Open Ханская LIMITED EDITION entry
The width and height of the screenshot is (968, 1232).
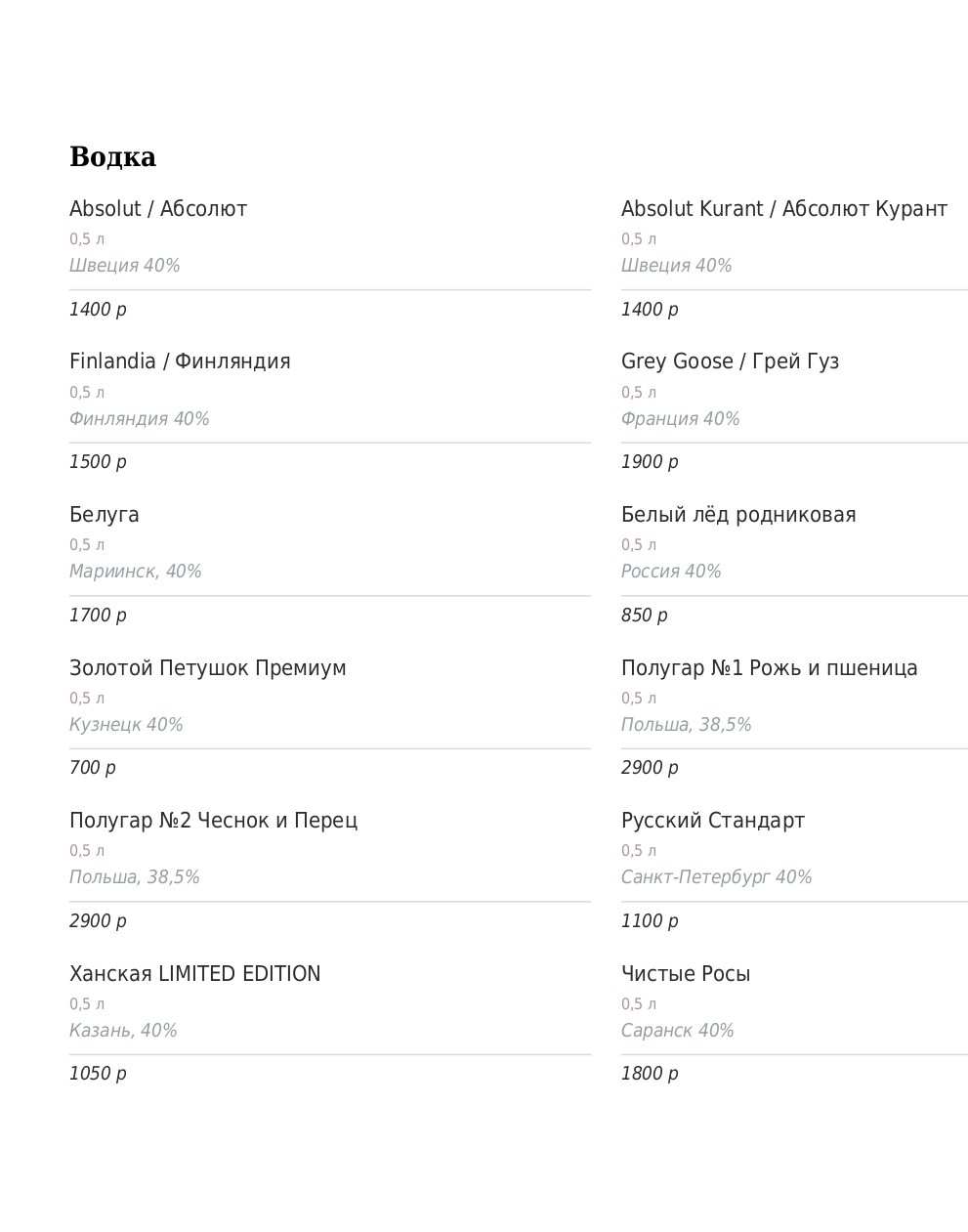[x=194, y=974]
